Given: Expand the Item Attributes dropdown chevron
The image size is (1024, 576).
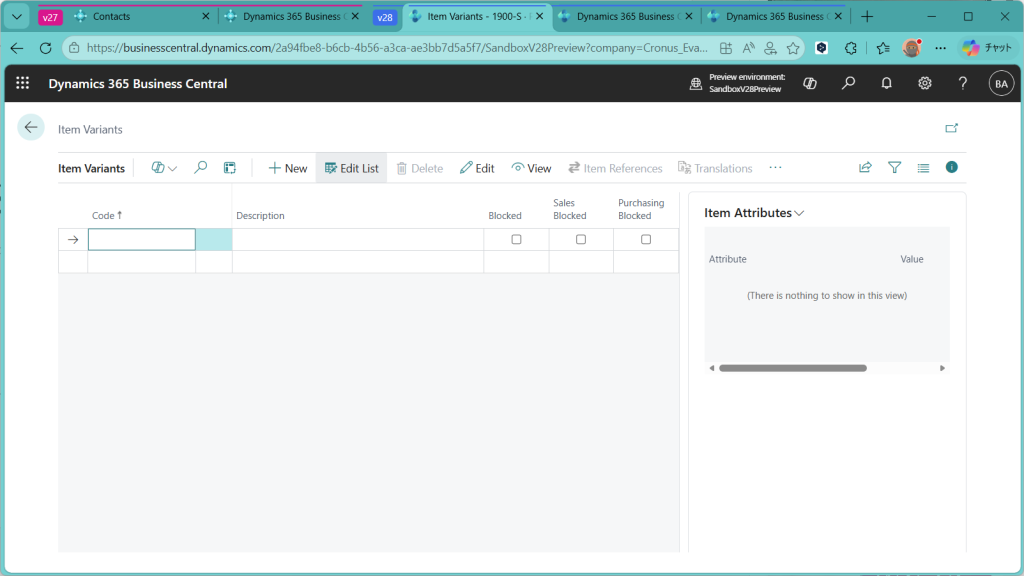Looking at the screenshot, I should (x=799, y=213).
